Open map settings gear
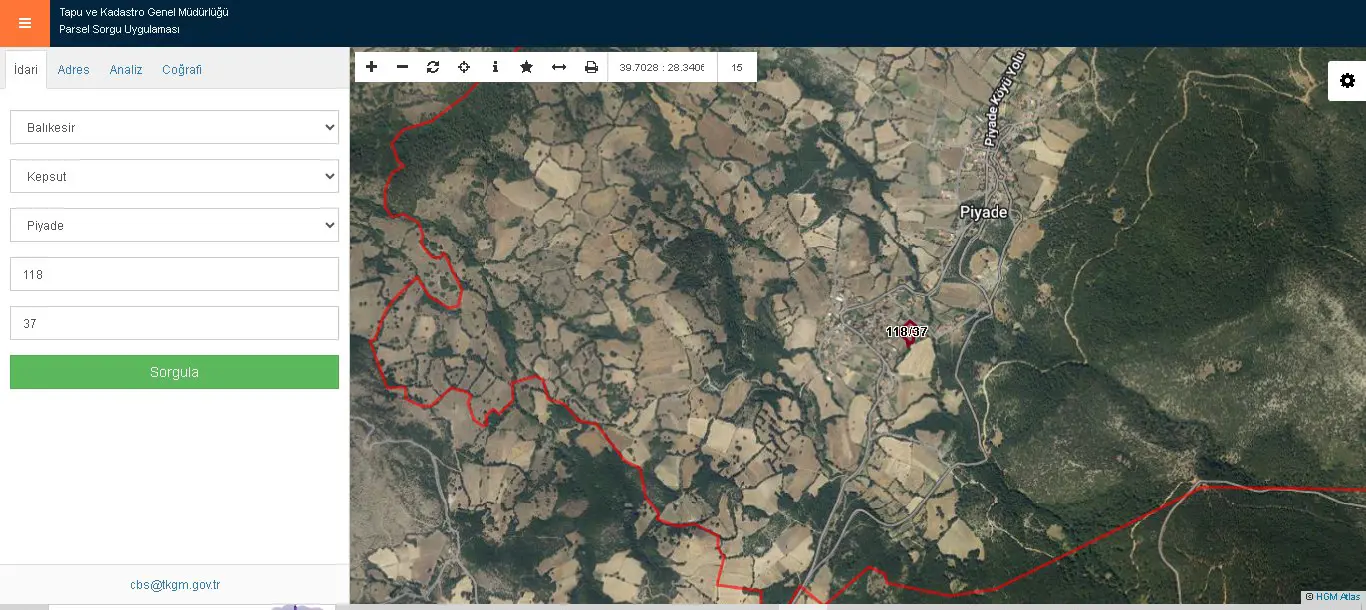The image size is (1366, 610). tap(1347, 81)
